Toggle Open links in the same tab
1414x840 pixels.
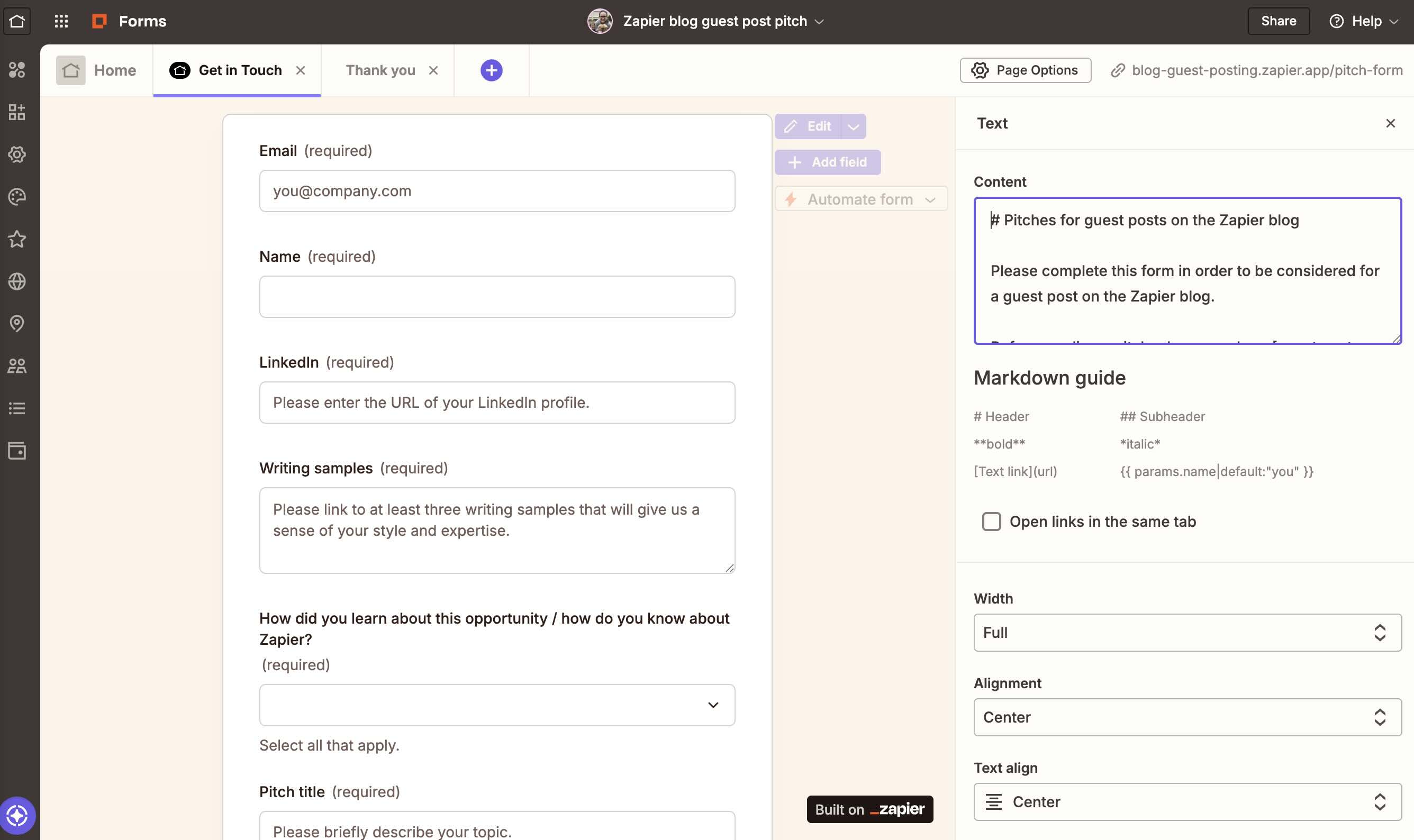pos(992,522)
